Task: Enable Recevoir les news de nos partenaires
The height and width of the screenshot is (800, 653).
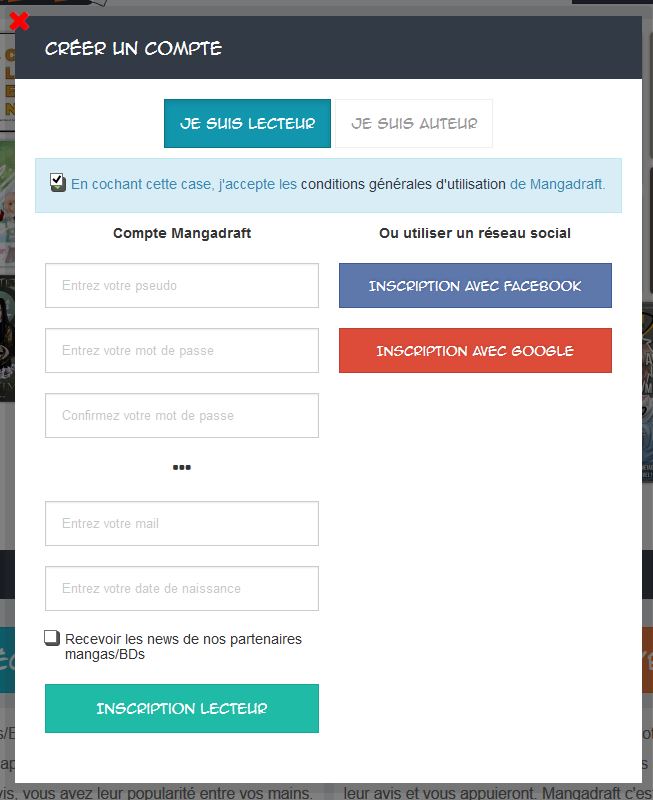Action: (52, 638)
